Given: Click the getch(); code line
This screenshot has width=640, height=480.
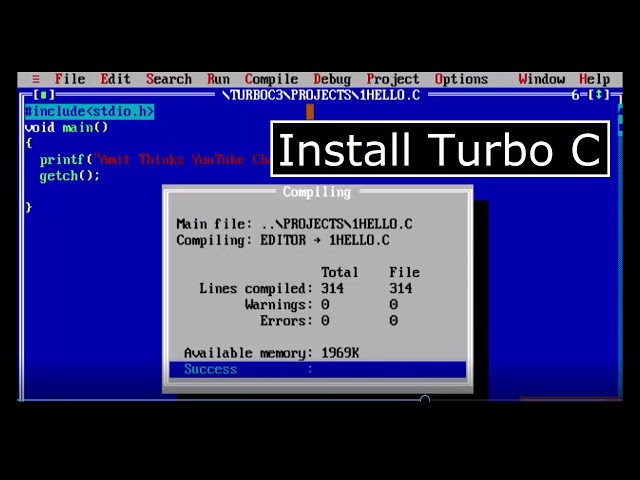Looking at the screenshot, I should pyautogui.click(x=70, y=176).
